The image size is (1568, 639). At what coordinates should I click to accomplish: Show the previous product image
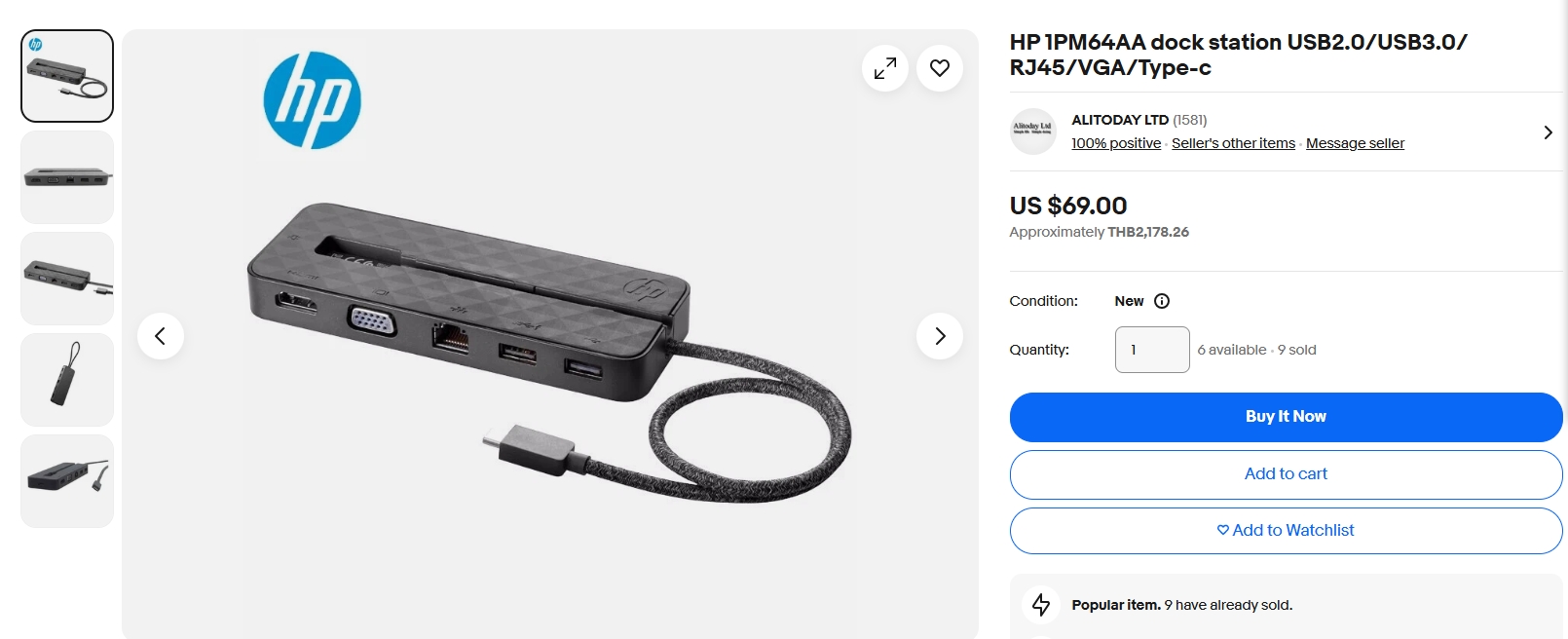[x=161, y=336]
